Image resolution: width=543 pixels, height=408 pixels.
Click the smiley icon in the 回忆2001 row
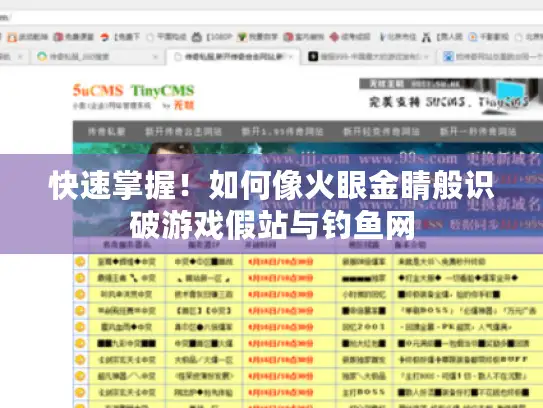coord(80,327)
